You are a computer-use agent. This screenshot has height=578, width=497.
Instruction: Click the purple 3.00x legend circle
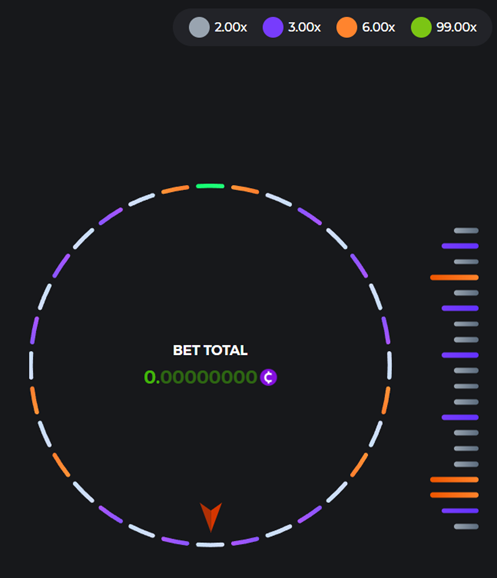tap(273, 27)
